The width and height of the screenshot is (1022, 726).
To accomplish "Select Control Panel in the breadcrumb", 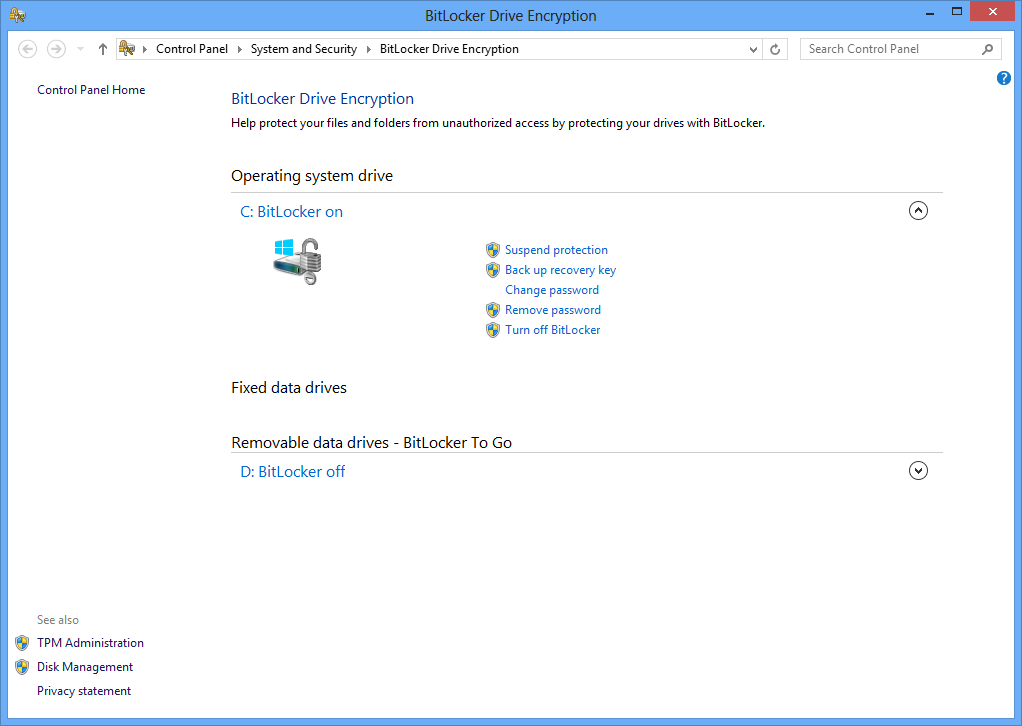I will (x=192, y=49).
